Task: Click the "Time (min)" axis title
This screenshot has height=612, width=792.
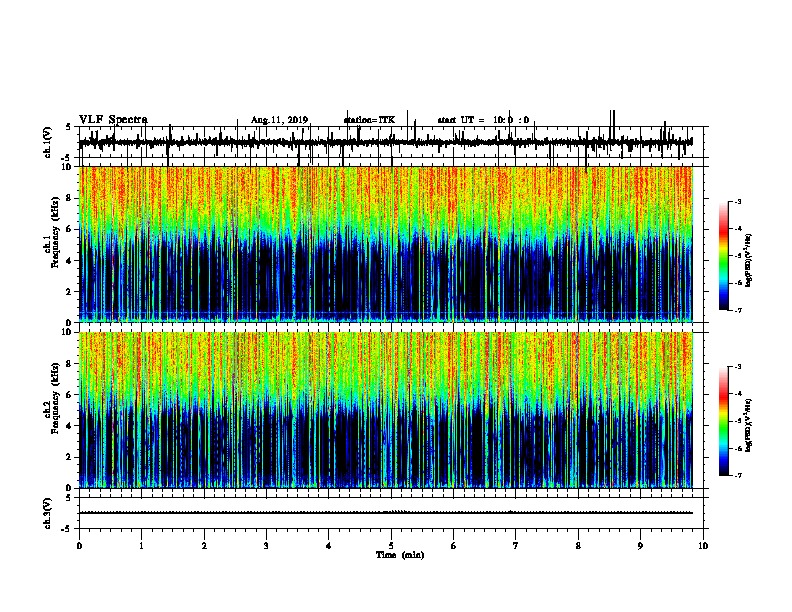Action: (400, 555)
